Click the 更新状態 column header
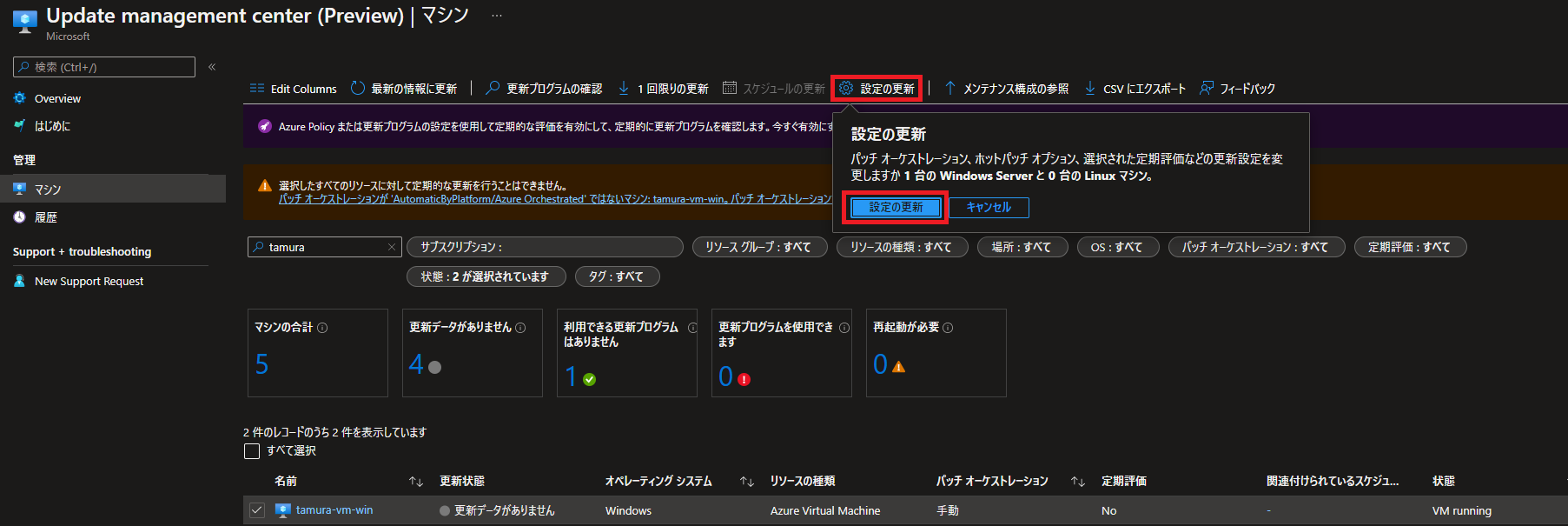This screenshot has height=526, width=1568. pyautogui.click(x=462, y=481)
